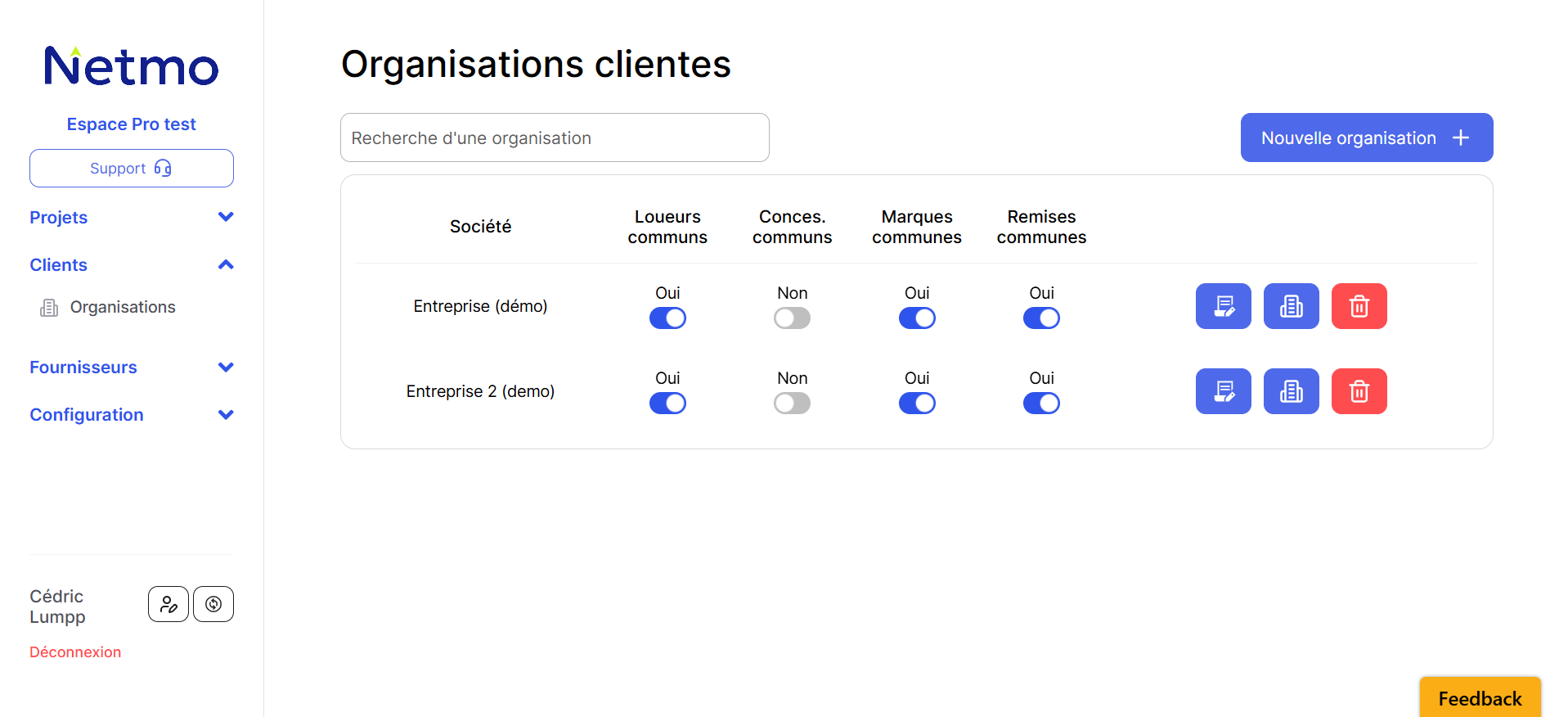The image size is (1568, 717).
Task: Click the Déconnexion link
Action: click(x=75, y=652)
